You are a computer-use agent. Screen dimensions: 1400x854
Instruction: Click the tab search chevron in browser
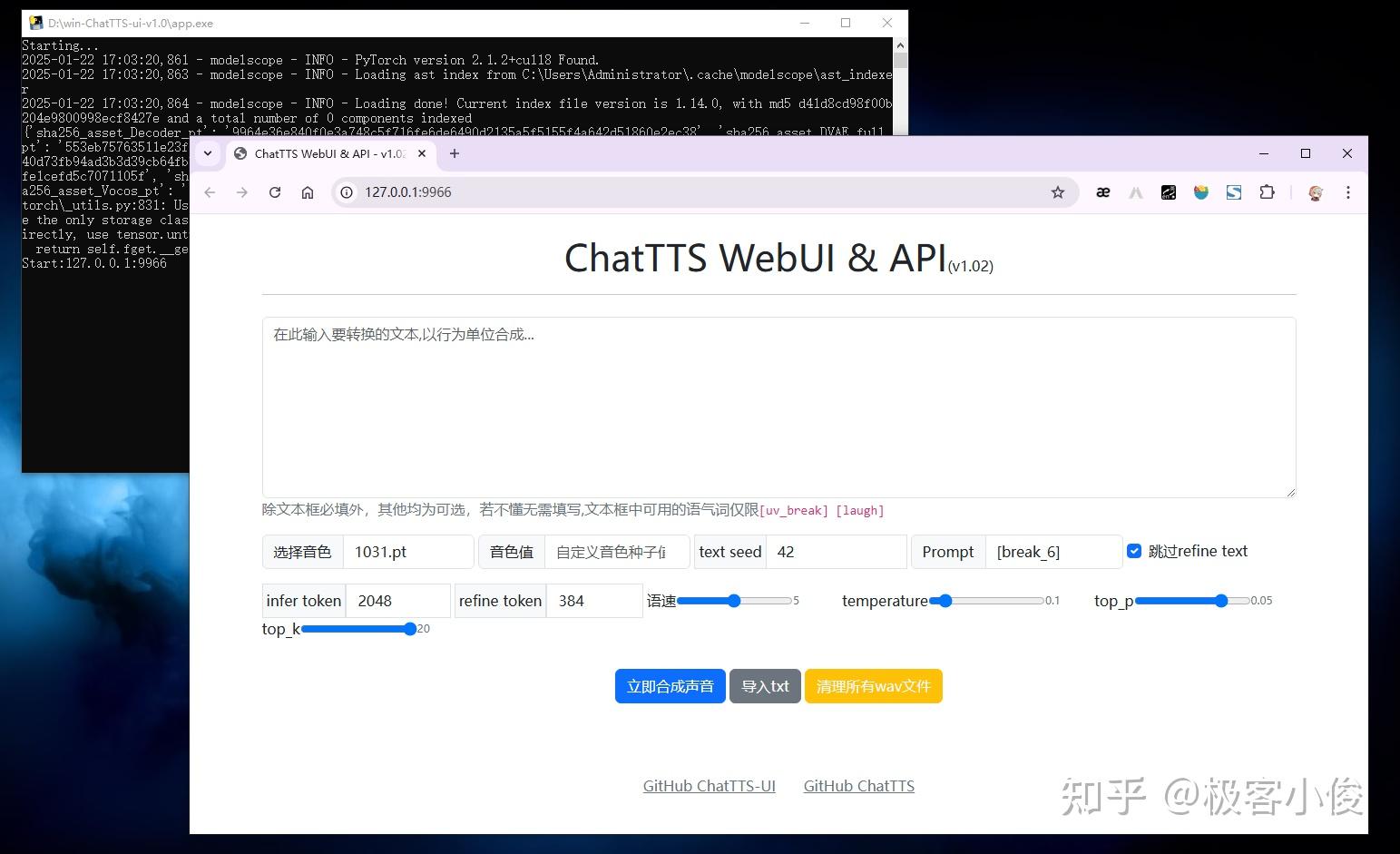pos(208,153)
